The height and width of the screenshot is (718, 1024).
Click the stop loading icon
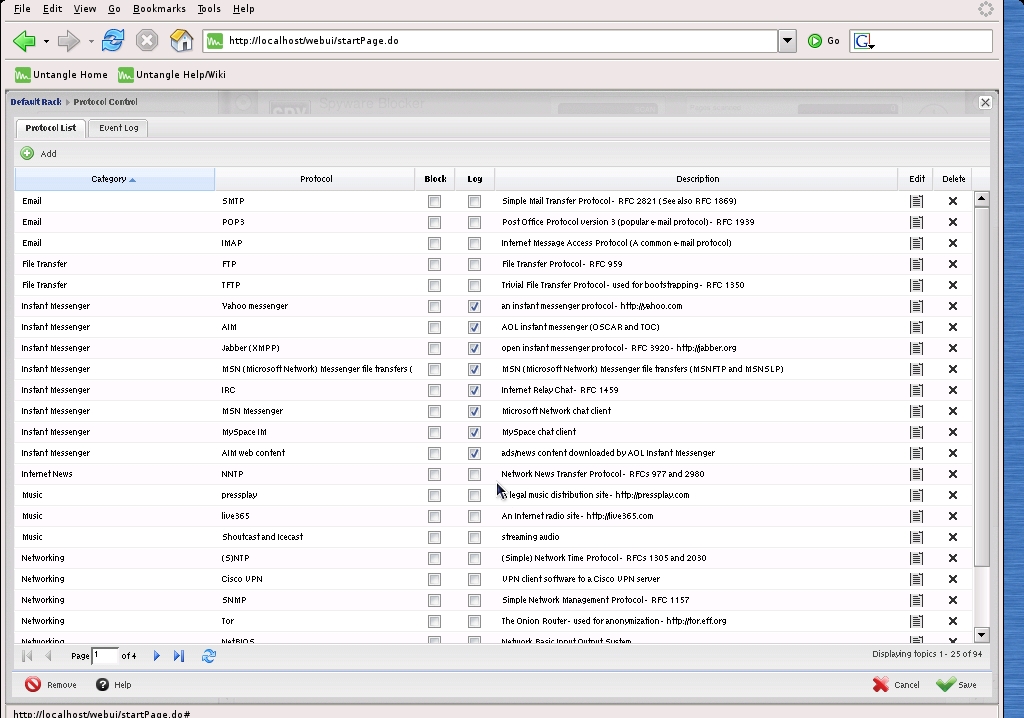pyautogui.click(x=147, y=41)
